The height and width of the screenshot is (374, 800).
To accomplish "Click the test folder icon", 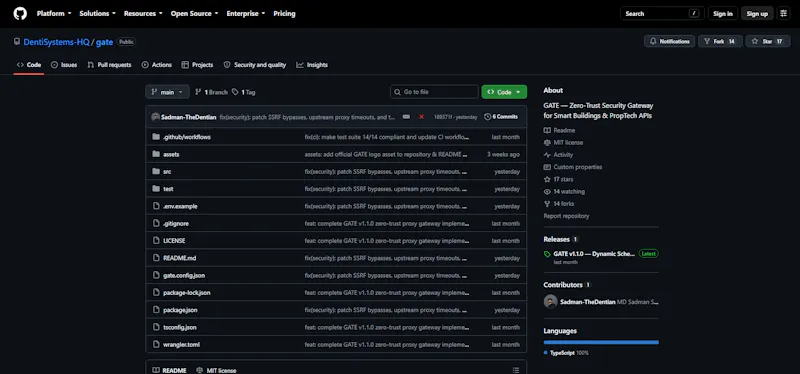I will click(x=156, y=189).
